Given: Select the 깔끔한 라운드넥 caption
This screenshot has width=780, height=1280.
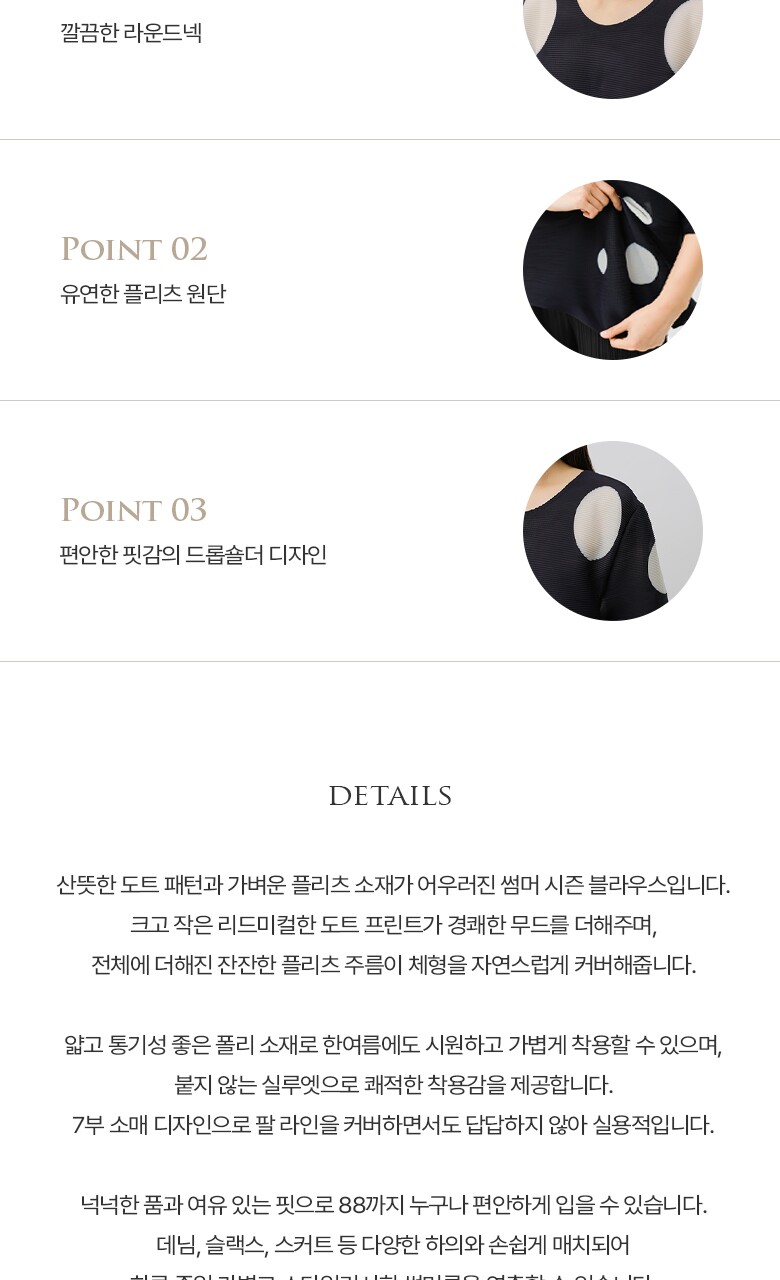Looking at the screenshot, I should pyautogui.click(x=131, y=33).
